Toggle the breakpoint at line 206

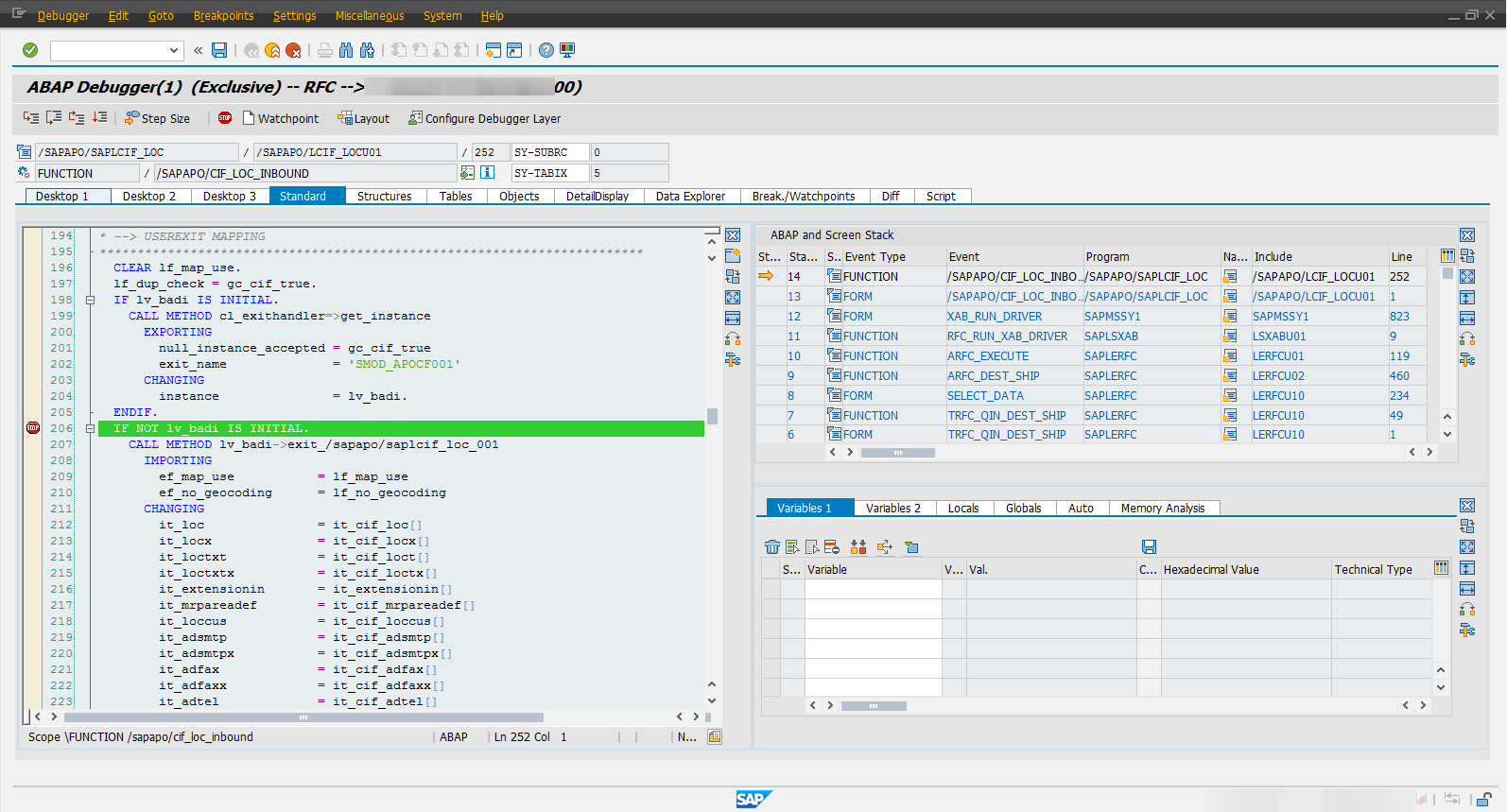pos(33,428)
